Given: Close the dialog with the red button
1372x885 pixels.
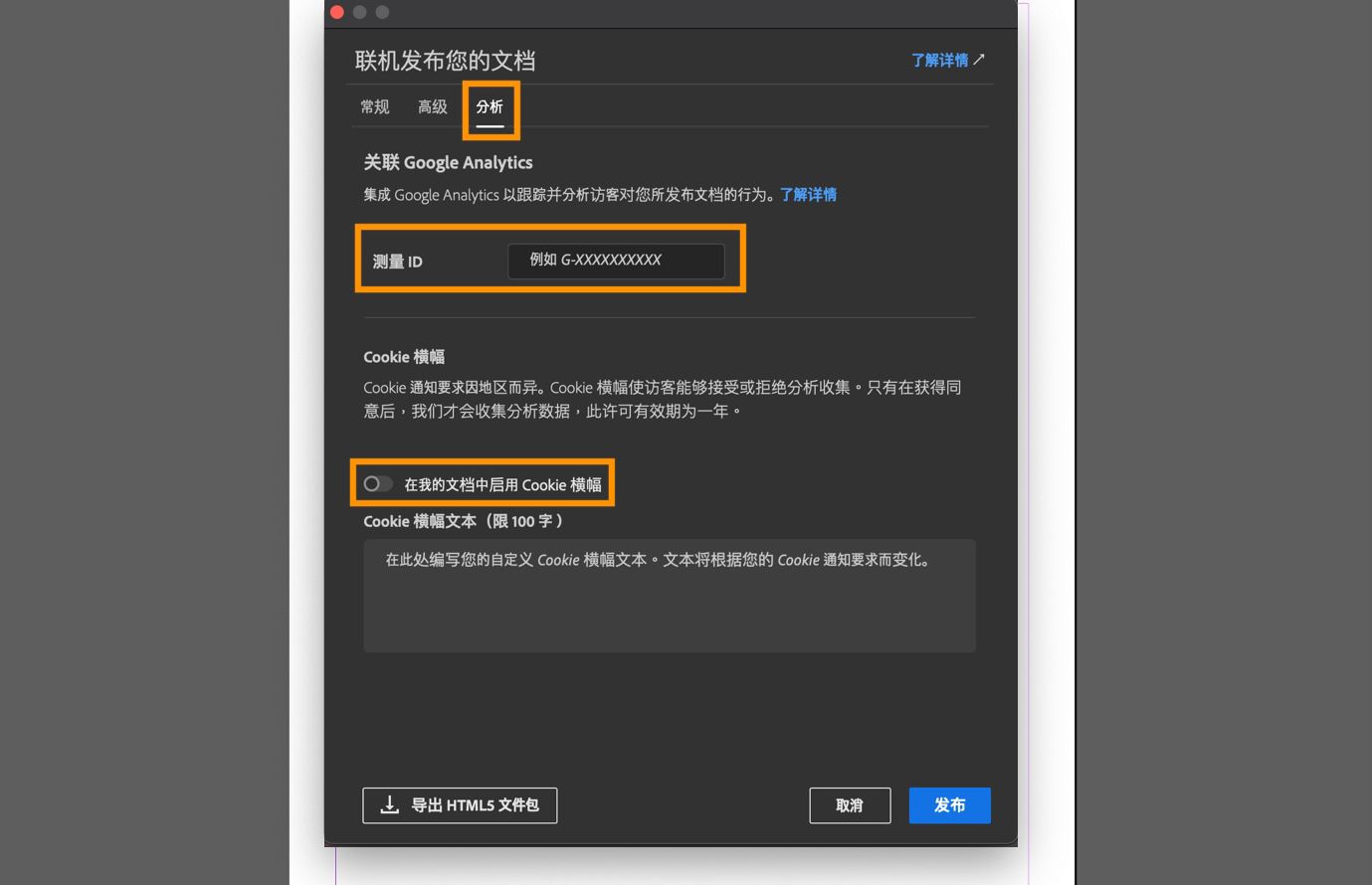Looking at the screenshot, I should pyautogui.click(x=337, y=12).
